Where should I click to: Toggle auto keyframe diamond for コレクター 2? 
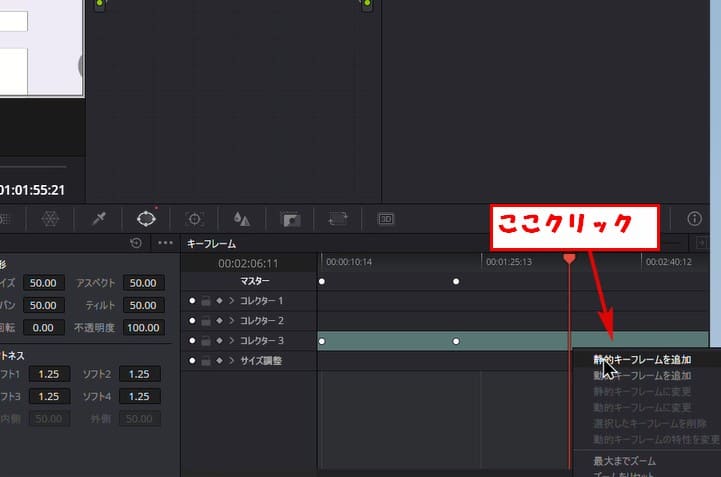(219, 321)
